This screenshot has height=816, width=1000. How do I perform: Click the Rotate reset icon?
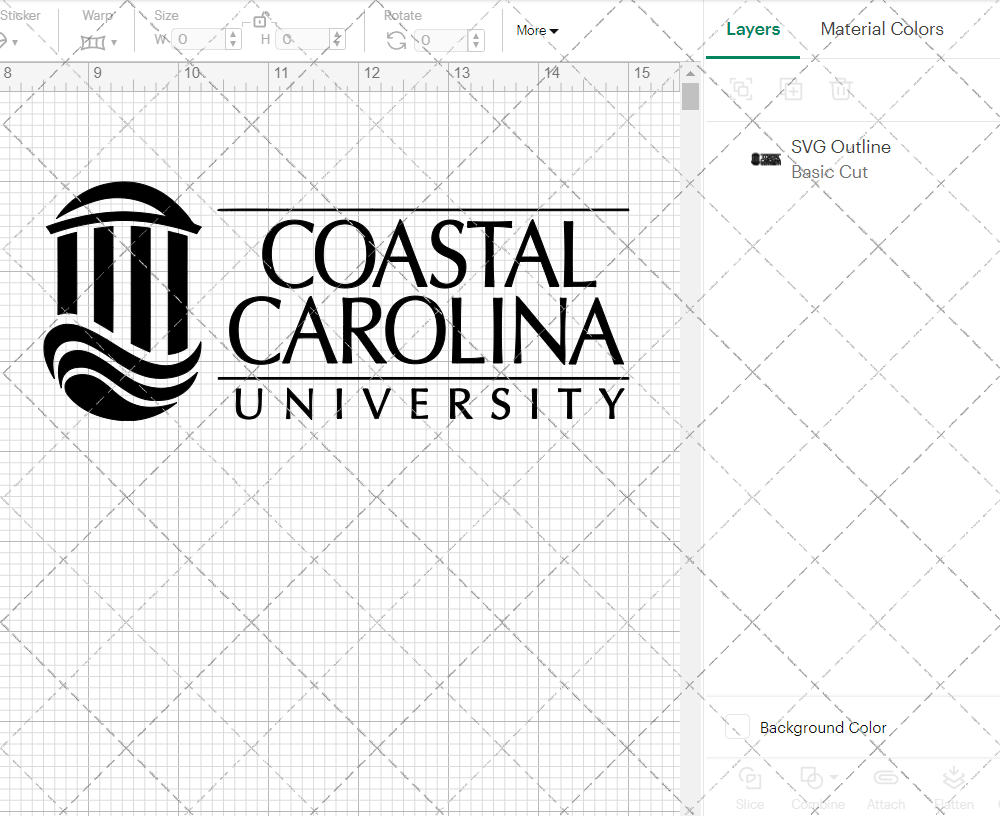point(396,40)
